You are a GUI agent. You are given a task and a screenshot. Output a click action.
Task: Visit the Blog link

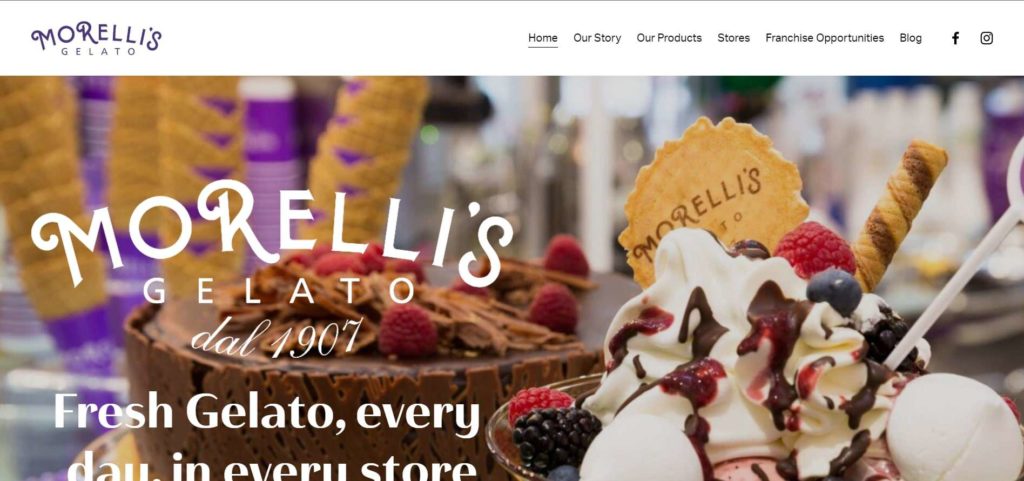click(x=910, y=38)
